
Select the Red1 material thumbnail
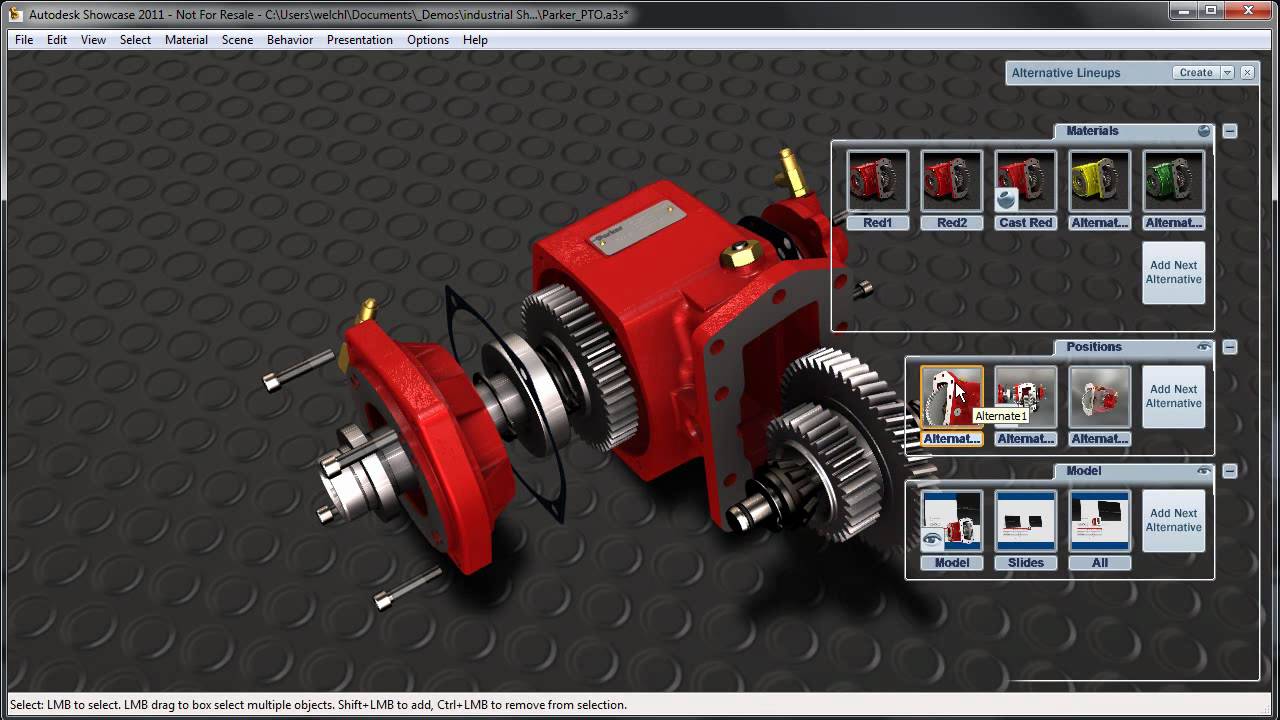878,182
